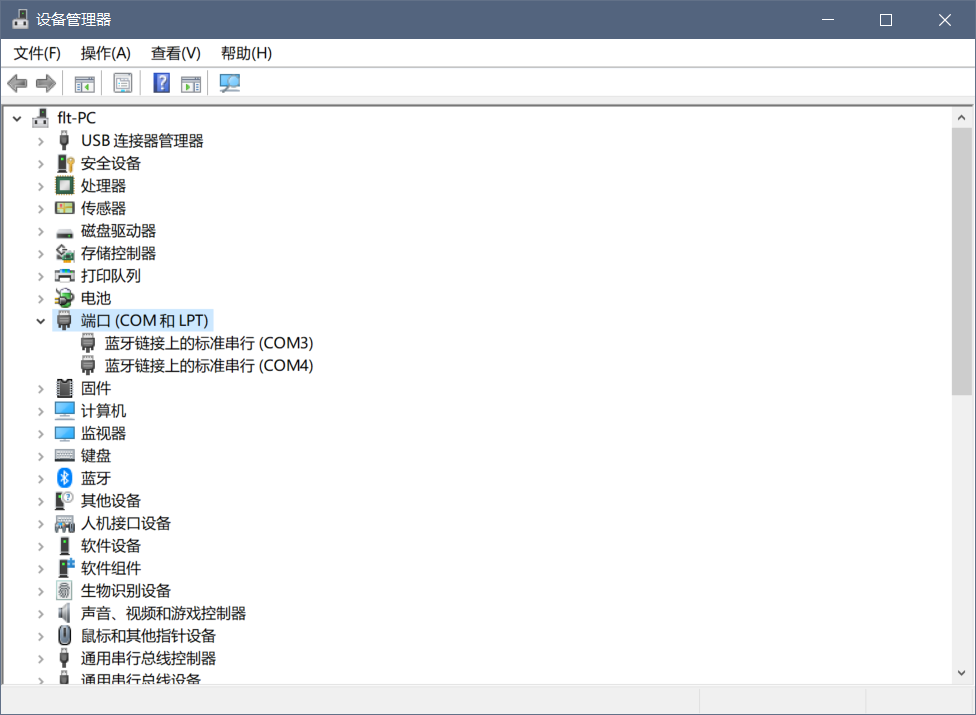
Task: Expand the 通用串行总线控制器 category
Action: pyautogui.click(x=41, y=658)
